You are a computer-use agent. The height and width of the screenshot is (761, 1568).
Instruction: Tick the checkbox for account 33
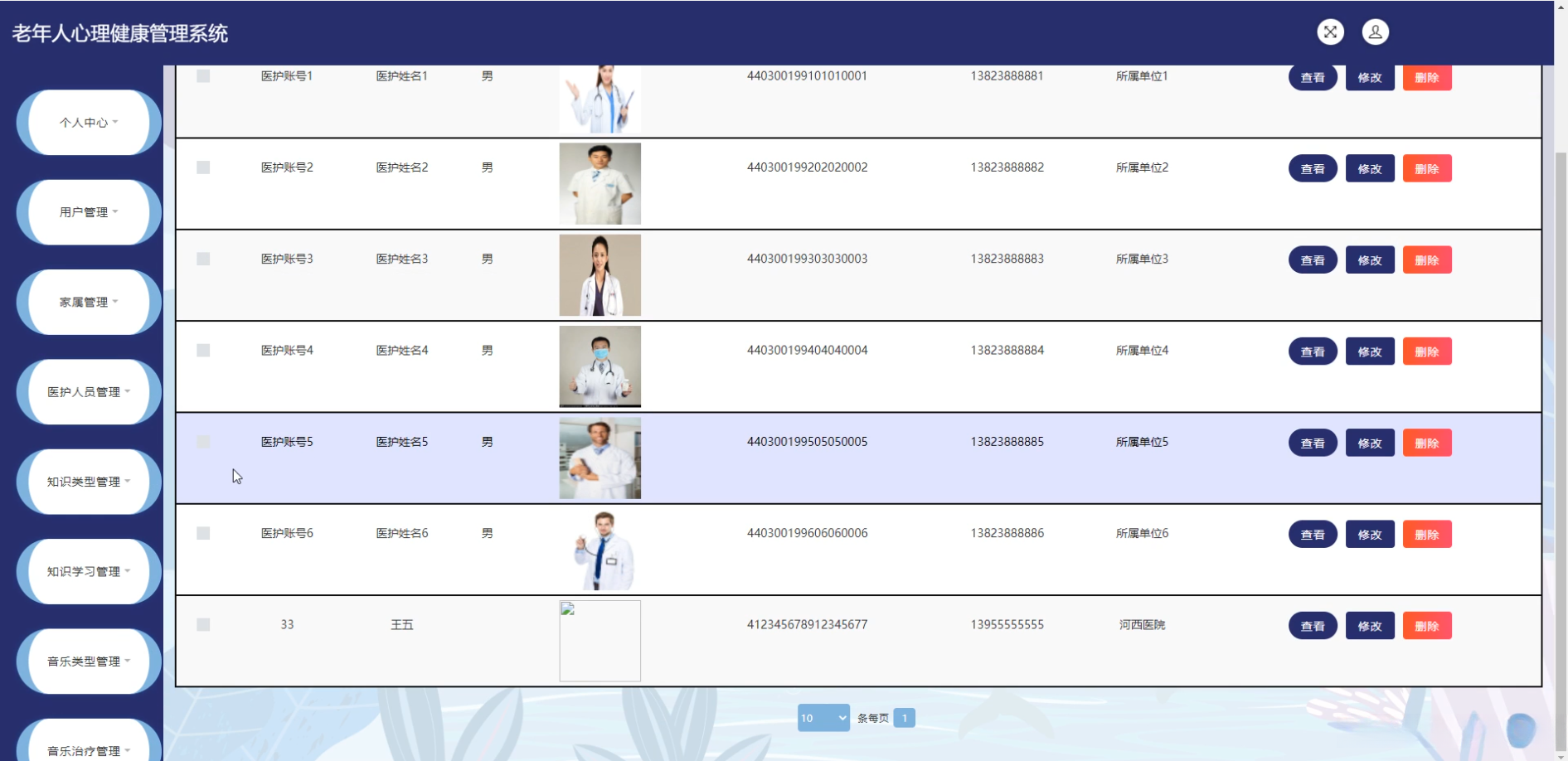pos(203,624)
